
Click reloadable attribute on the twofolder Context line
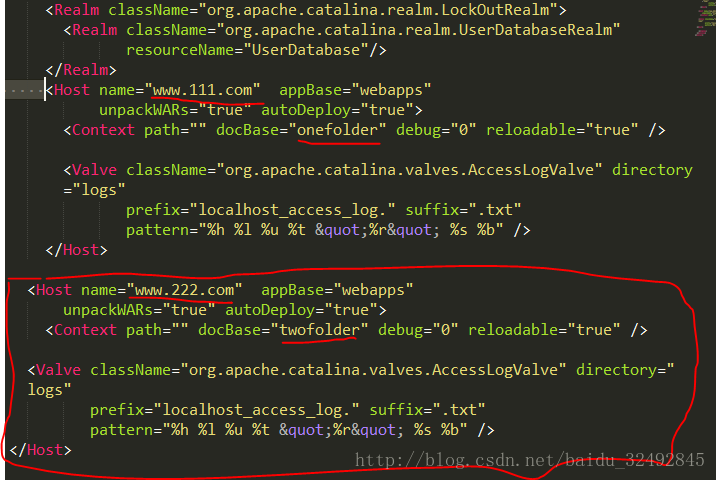click(543, 330)
